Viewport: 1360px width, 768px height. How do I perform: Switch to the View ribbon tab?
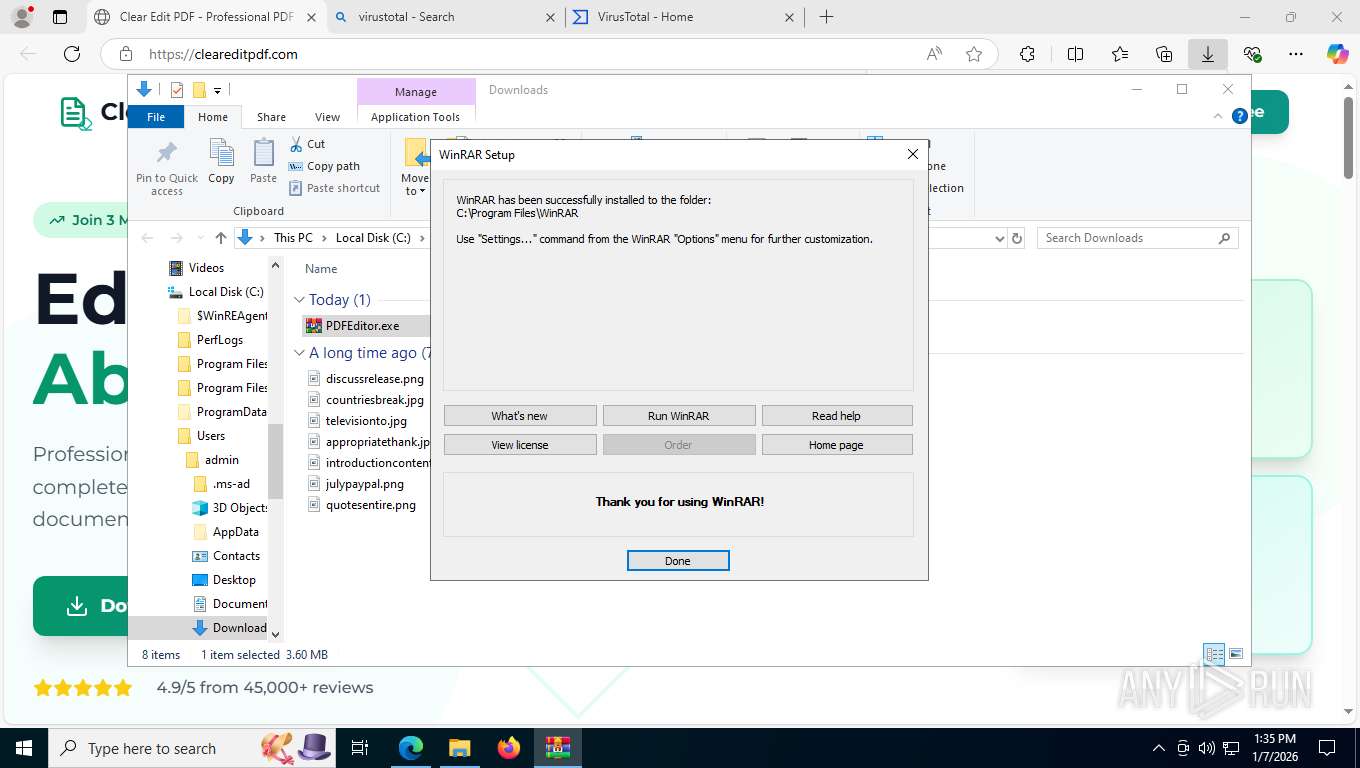click(328, 117)
